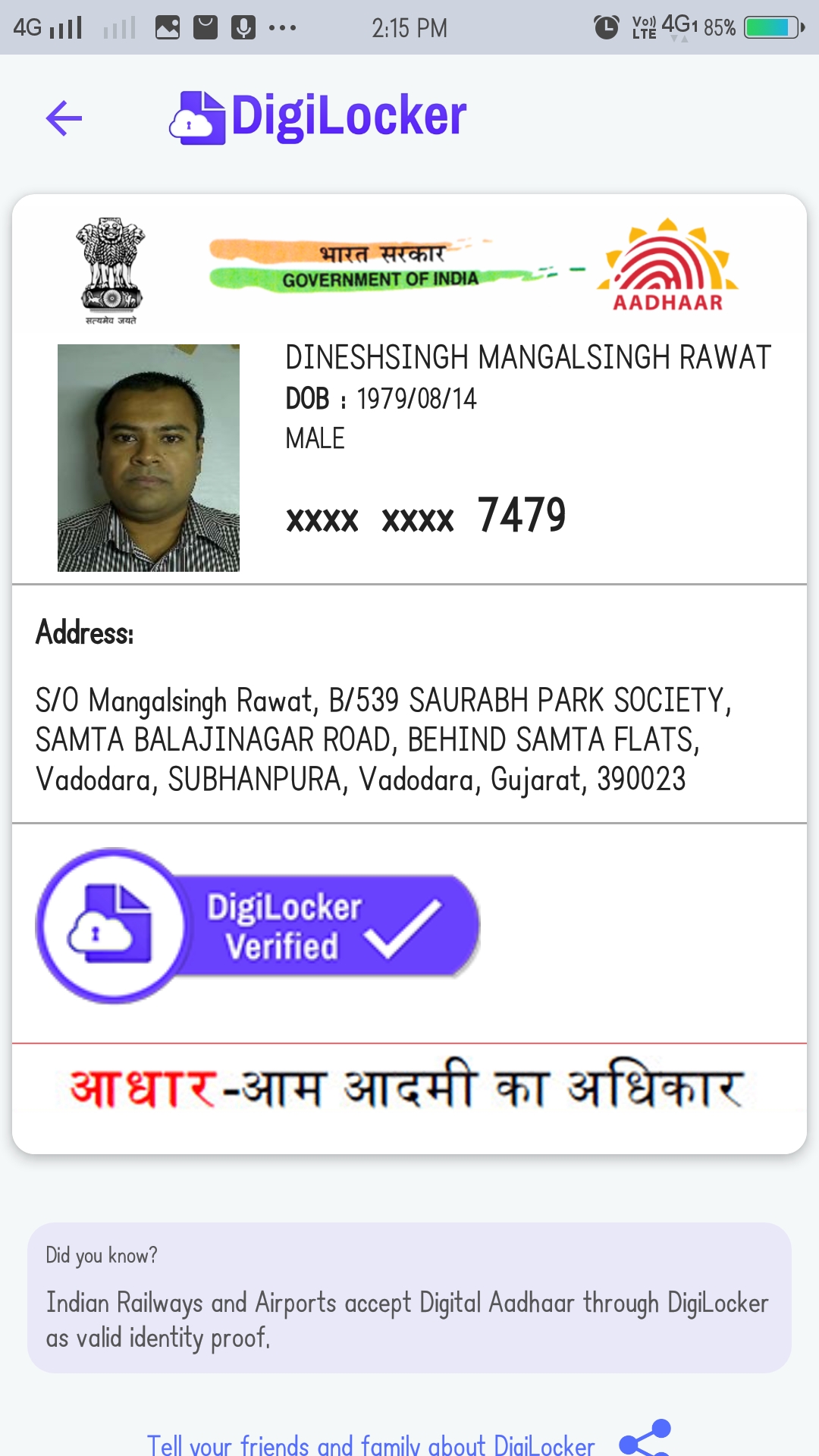This screenshot has width=819, height=1456.
Task: Tap the Indian national emblem
Action: pyautogui.click(x=111, y=271)
